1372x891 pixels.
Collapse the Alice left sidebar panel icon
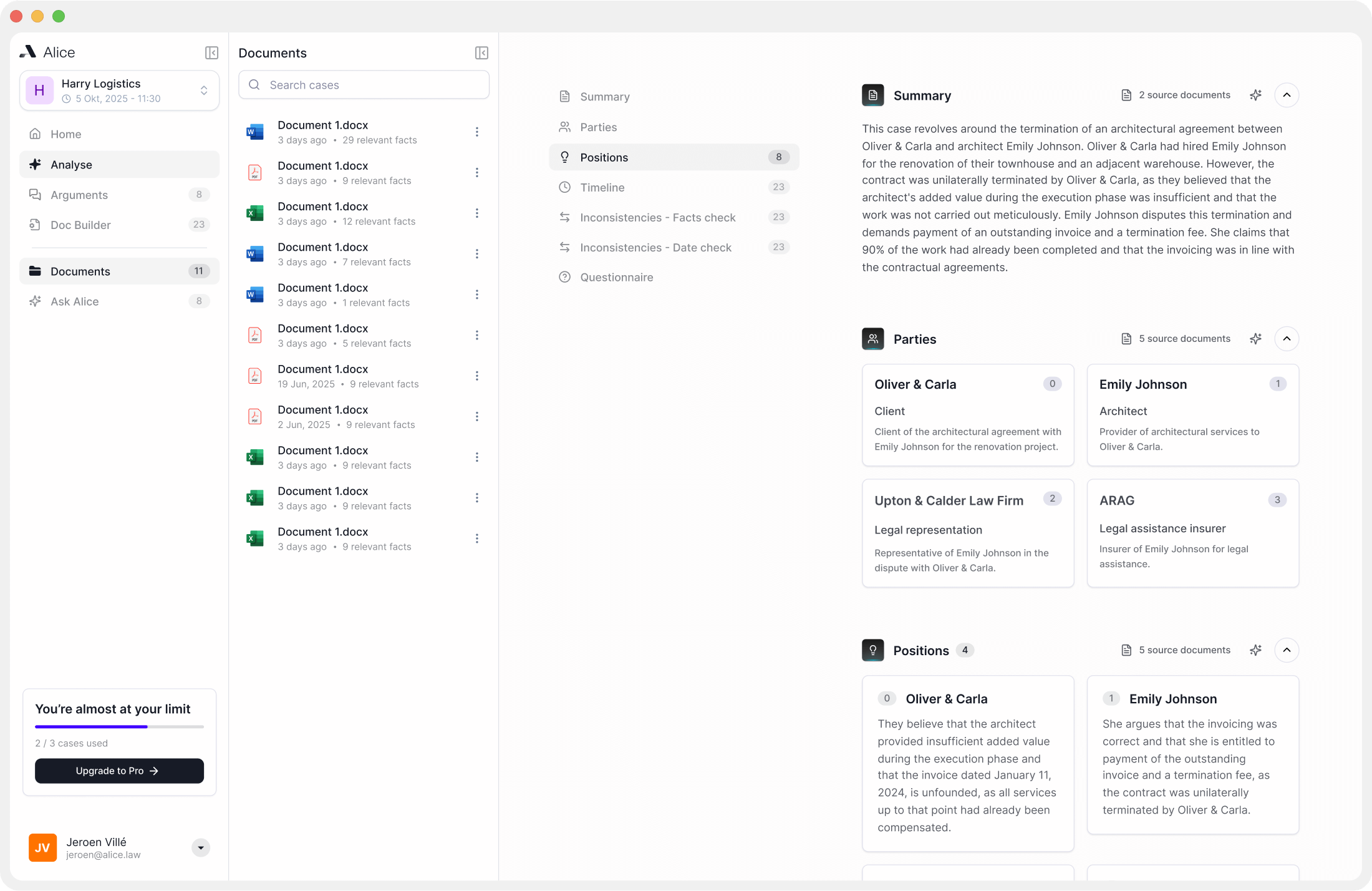point(211,53)
